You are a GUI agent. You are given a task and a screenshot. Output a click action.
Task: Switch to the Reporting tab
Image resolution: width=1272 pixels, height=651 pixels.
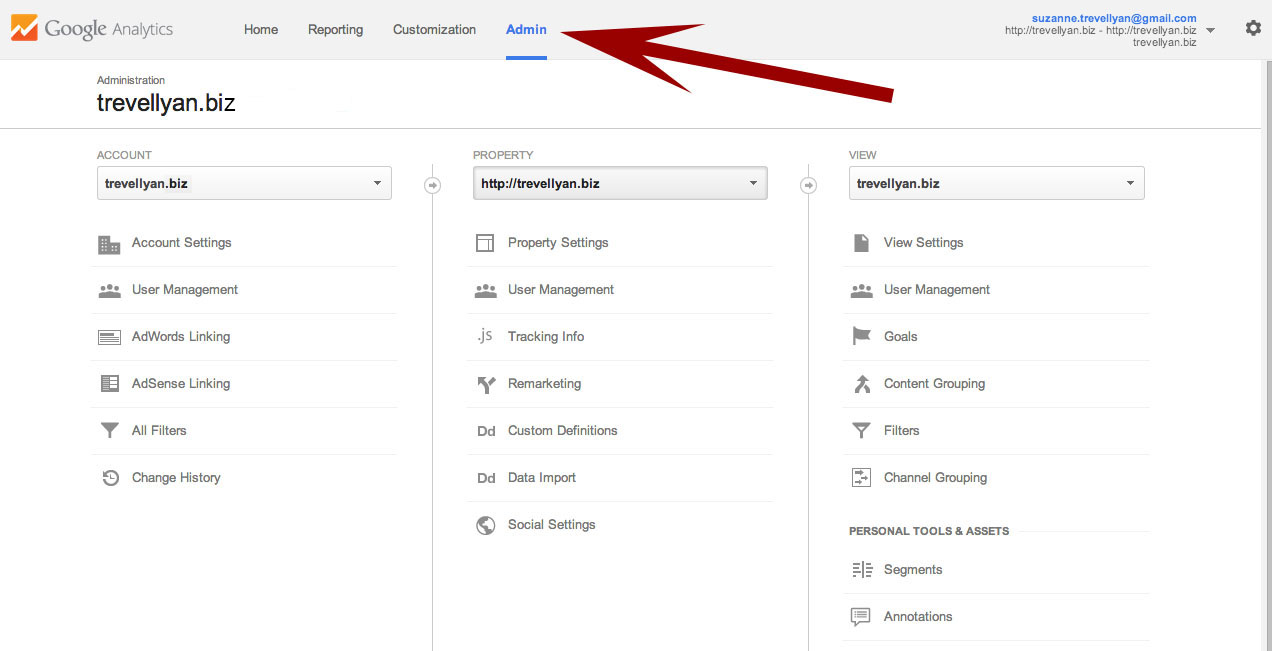tap(336, 30)
